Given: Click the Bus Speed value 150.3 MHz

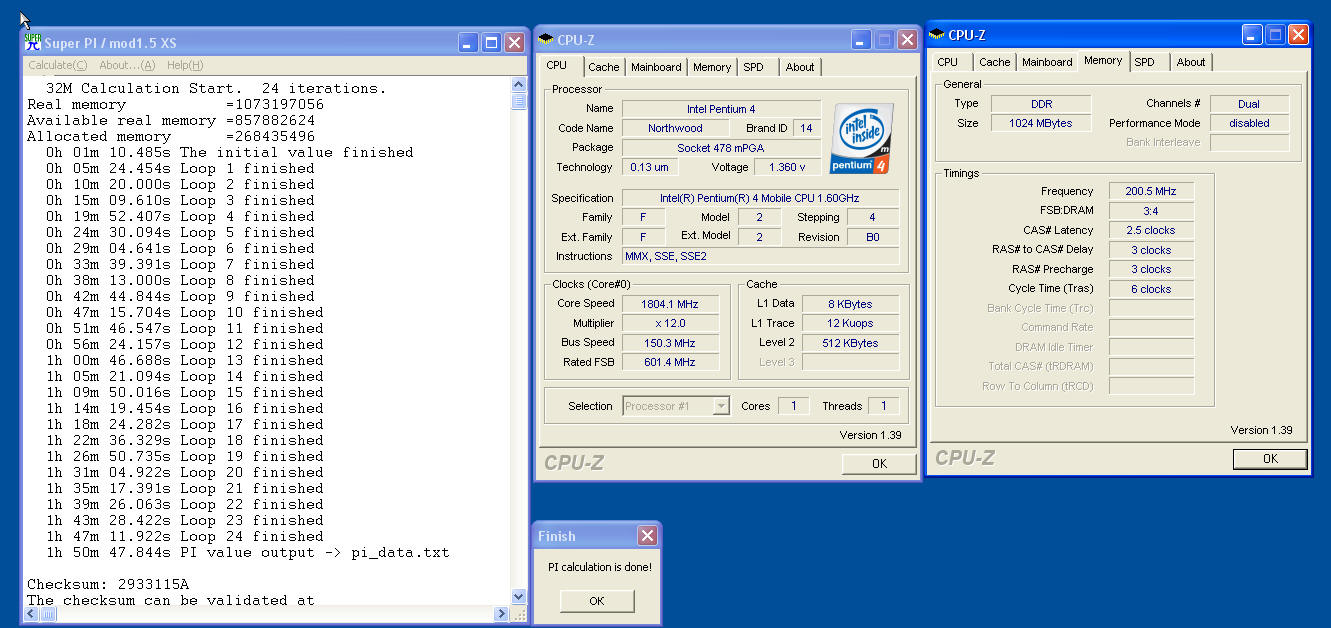Looking at the screenshot, I should 670,343.
